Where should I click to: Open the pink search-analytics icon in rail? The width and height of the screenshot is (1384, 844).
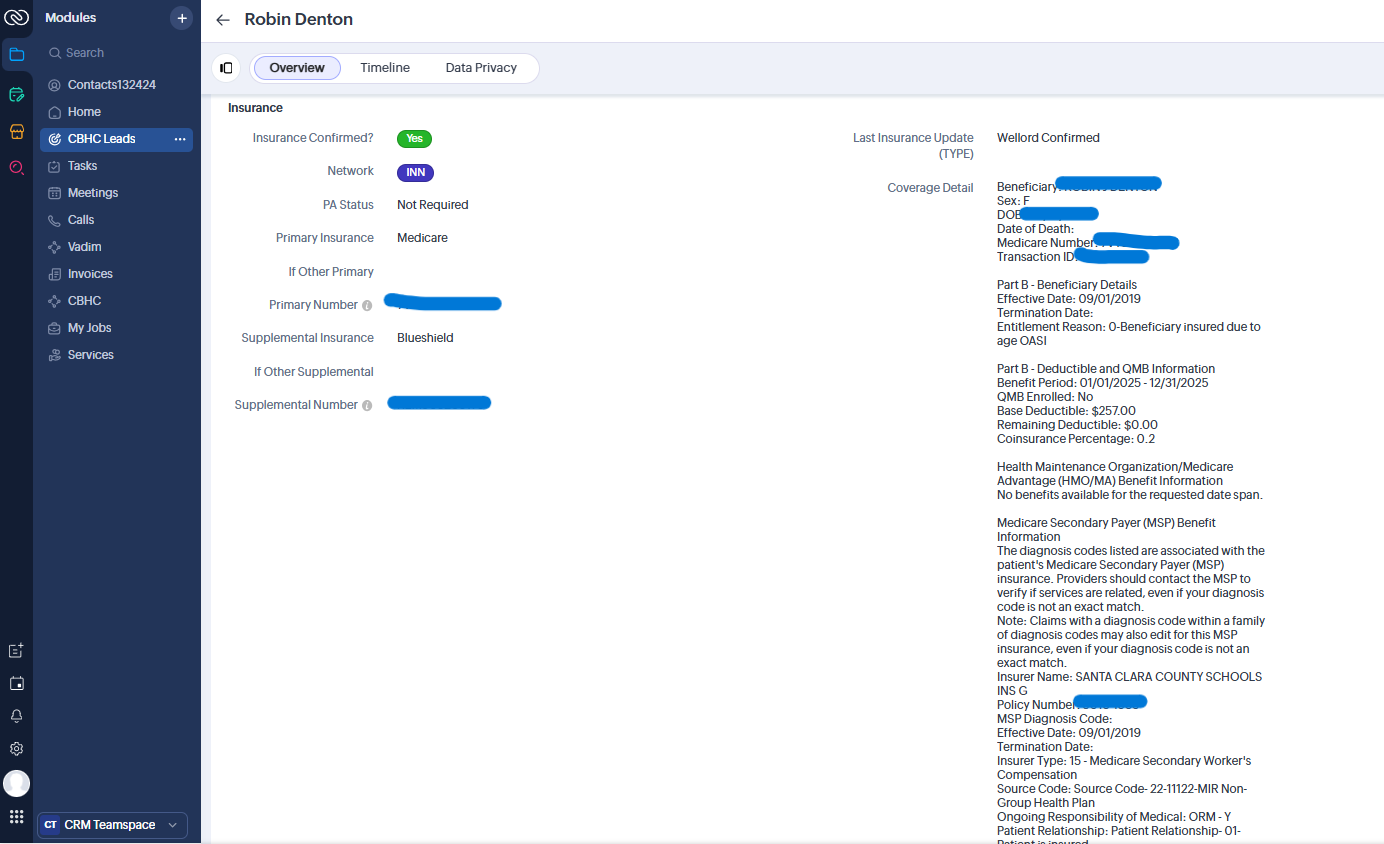pos(16,168)
